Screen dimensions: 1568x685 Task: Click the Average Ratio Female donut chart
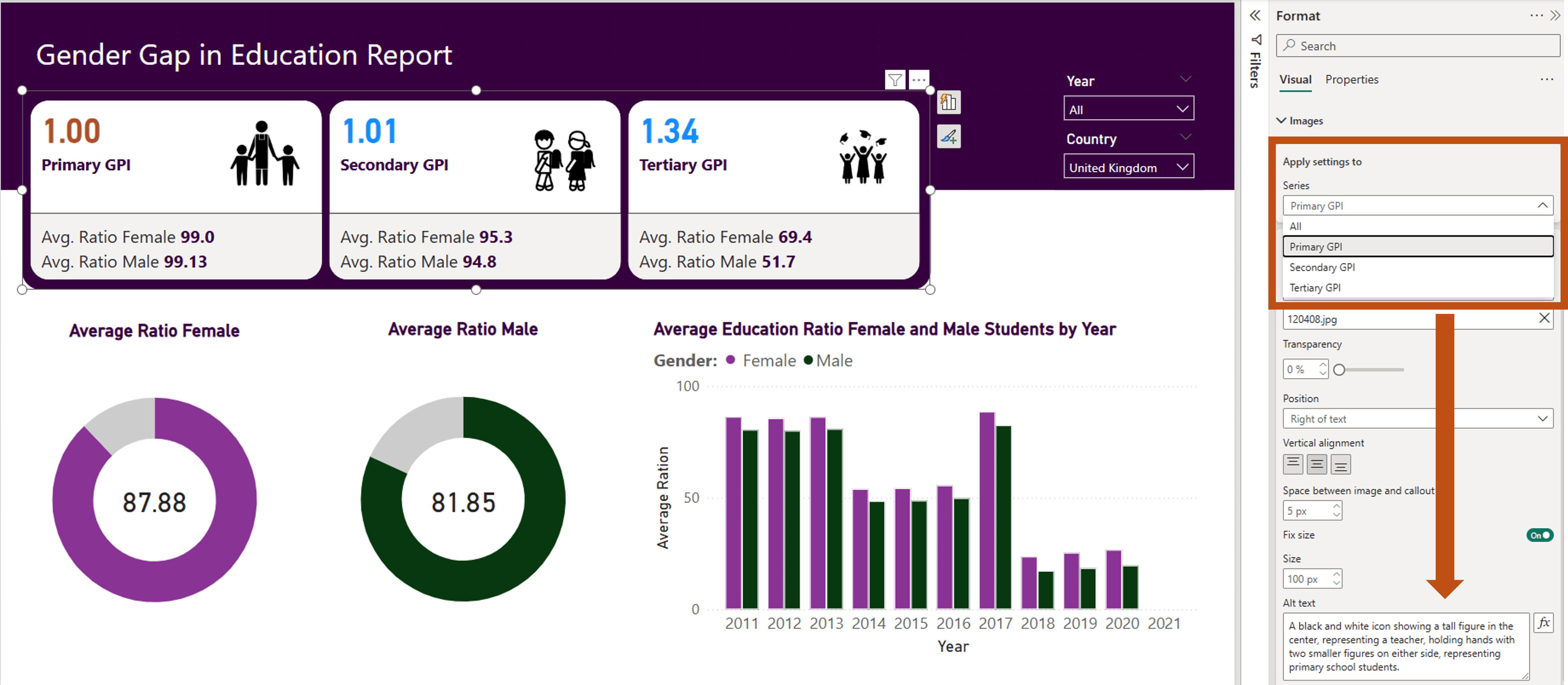pyautogui.click(x=154, y=501)
